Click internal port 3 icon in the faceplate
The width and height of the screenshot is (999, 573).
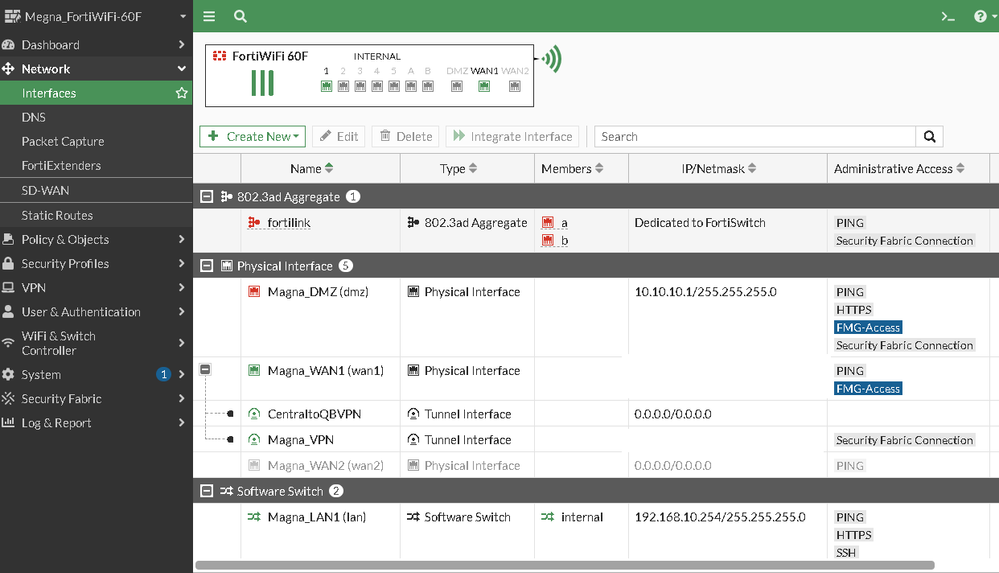(360, 86)
